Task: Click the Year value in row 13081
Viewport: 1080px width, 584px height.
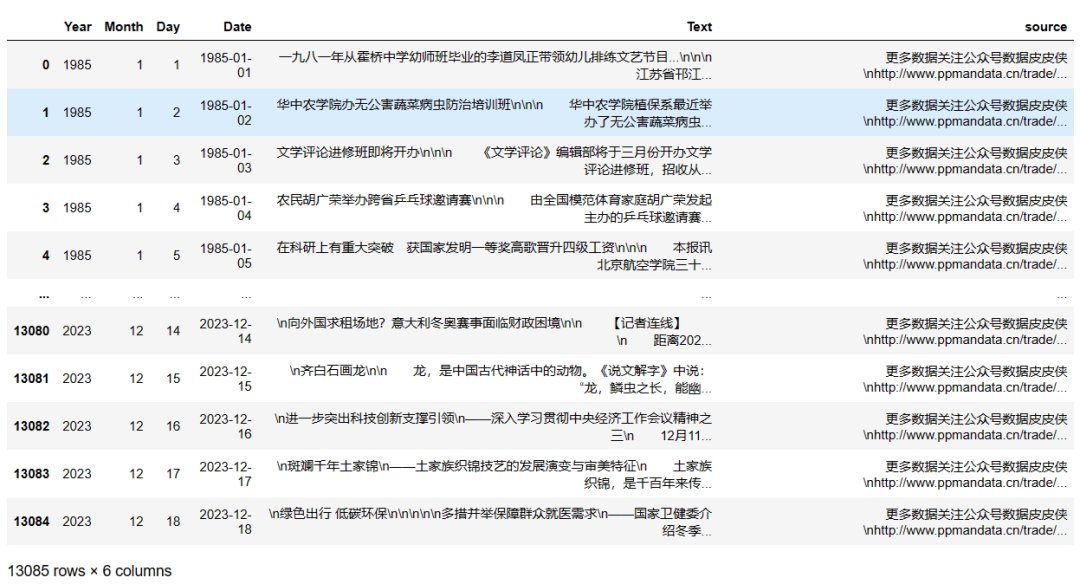Action: point(77,379)
